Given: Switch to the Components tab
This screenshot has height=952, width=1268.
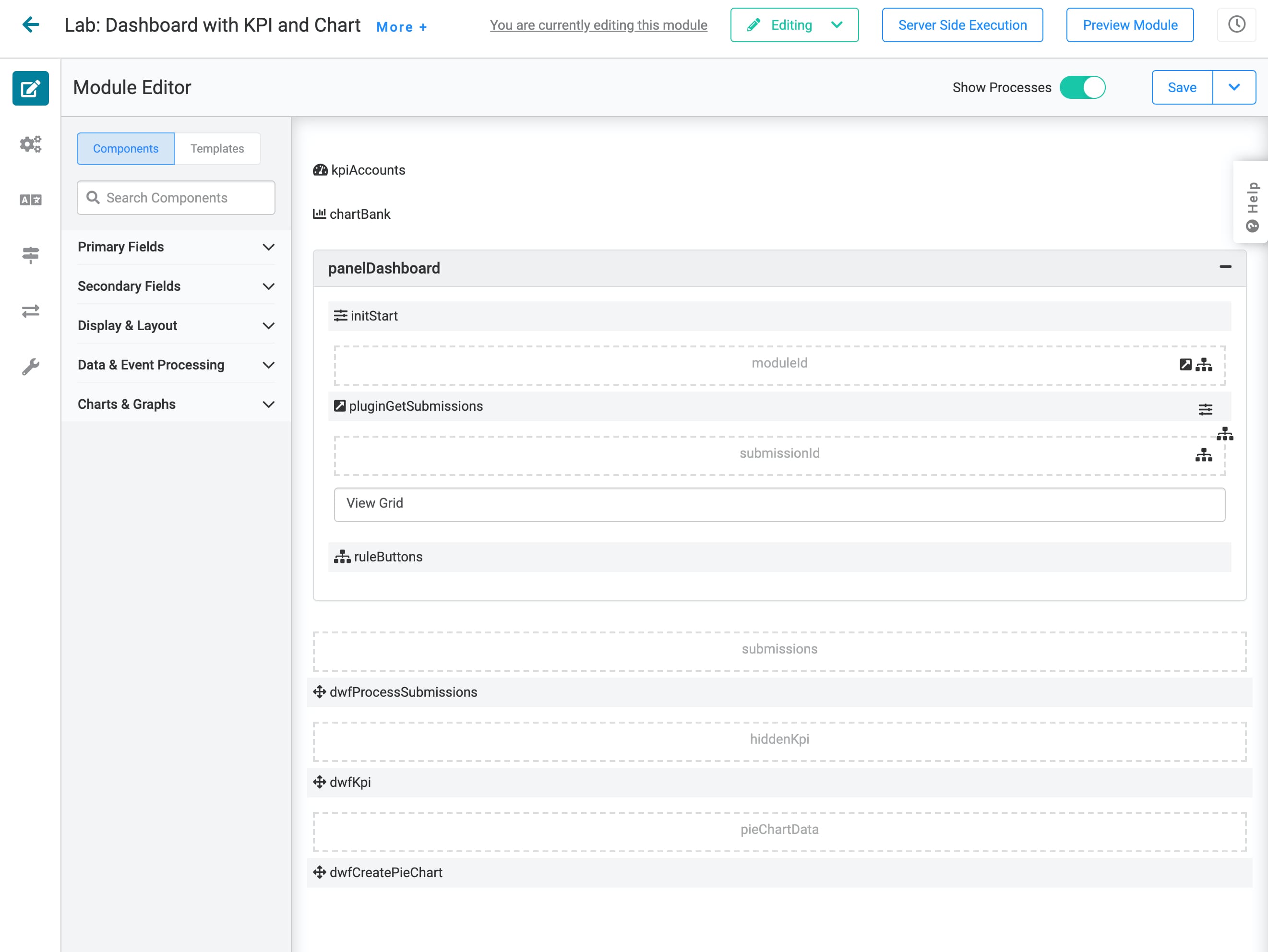Looking at the screenshot, I should pos(126,148).
